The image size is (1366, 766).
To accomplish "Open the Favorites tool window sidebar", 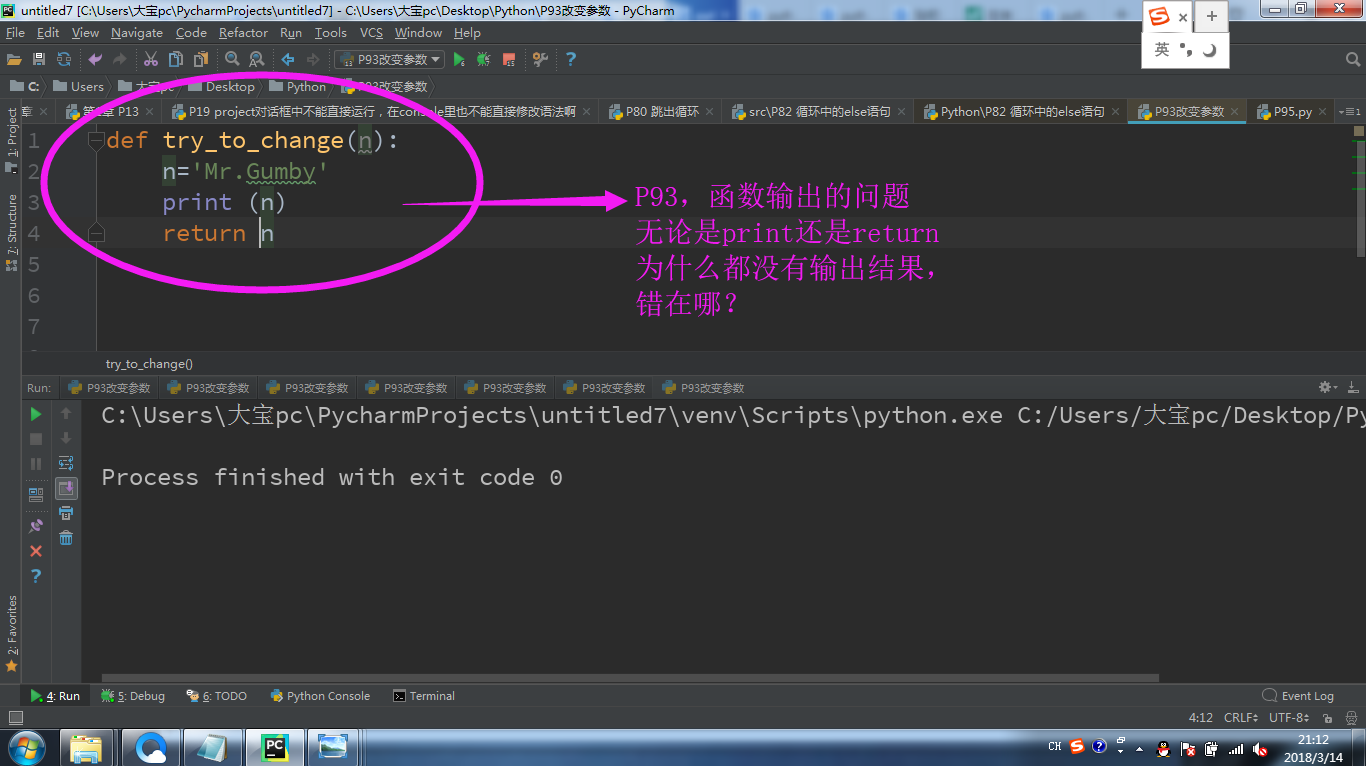I will tap(12, 633).
